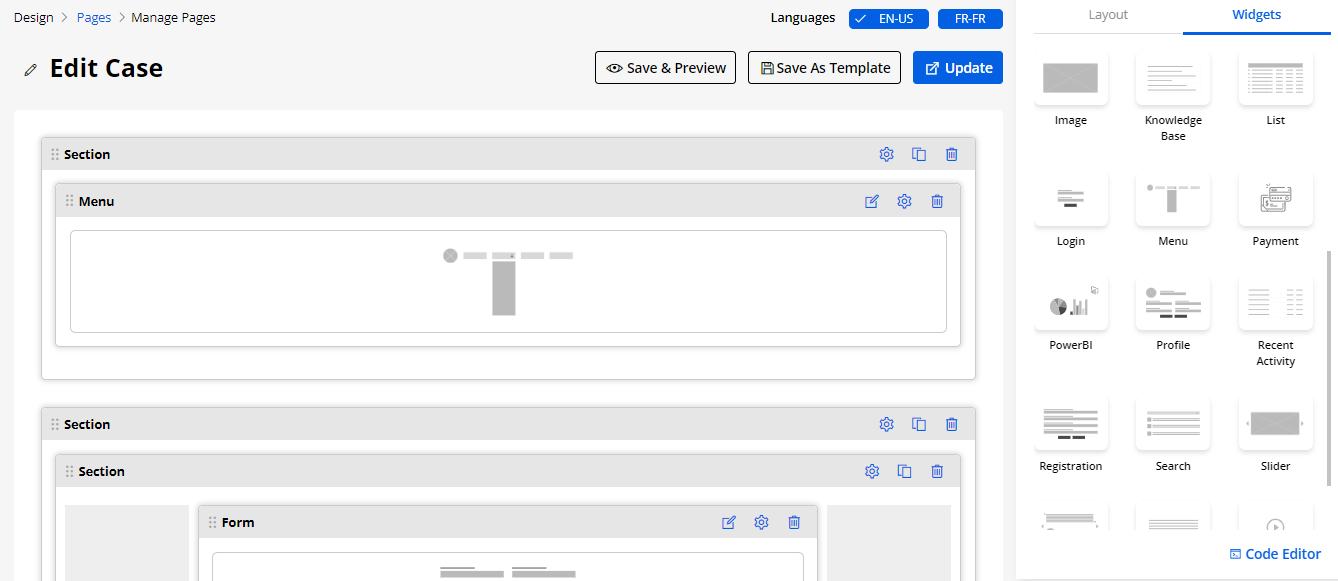Edit the Menu widget with pencil icon
This screenshot has width=1338, height=581.
pyautogui.click(x=871, y=201)
